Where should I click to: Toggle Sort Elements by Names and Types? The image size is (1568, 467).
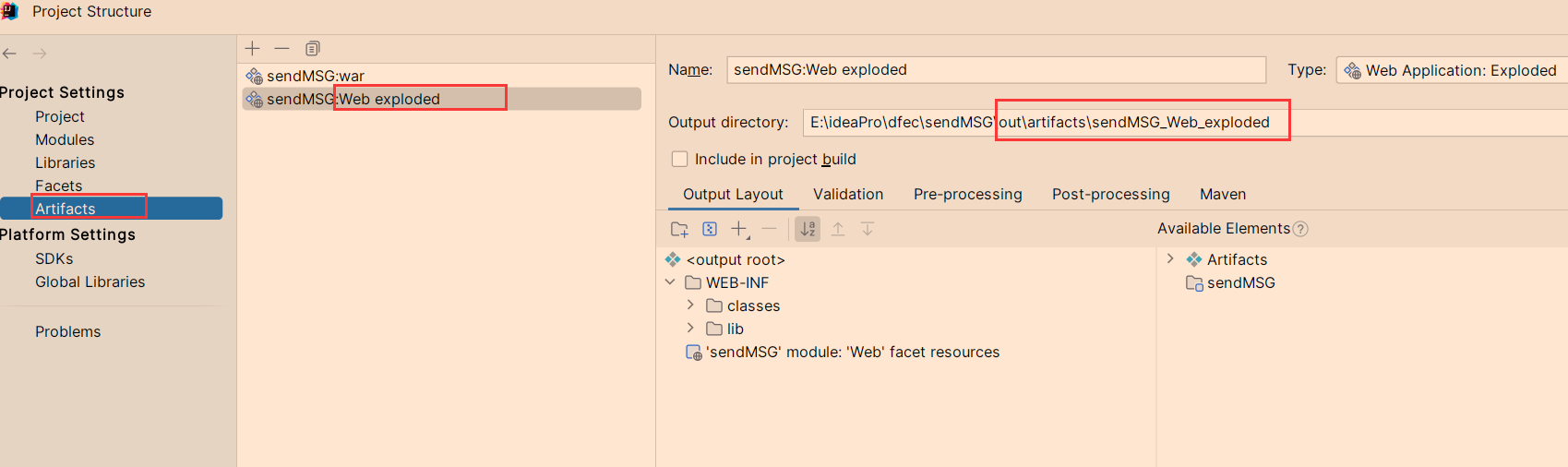pos(808,229)
